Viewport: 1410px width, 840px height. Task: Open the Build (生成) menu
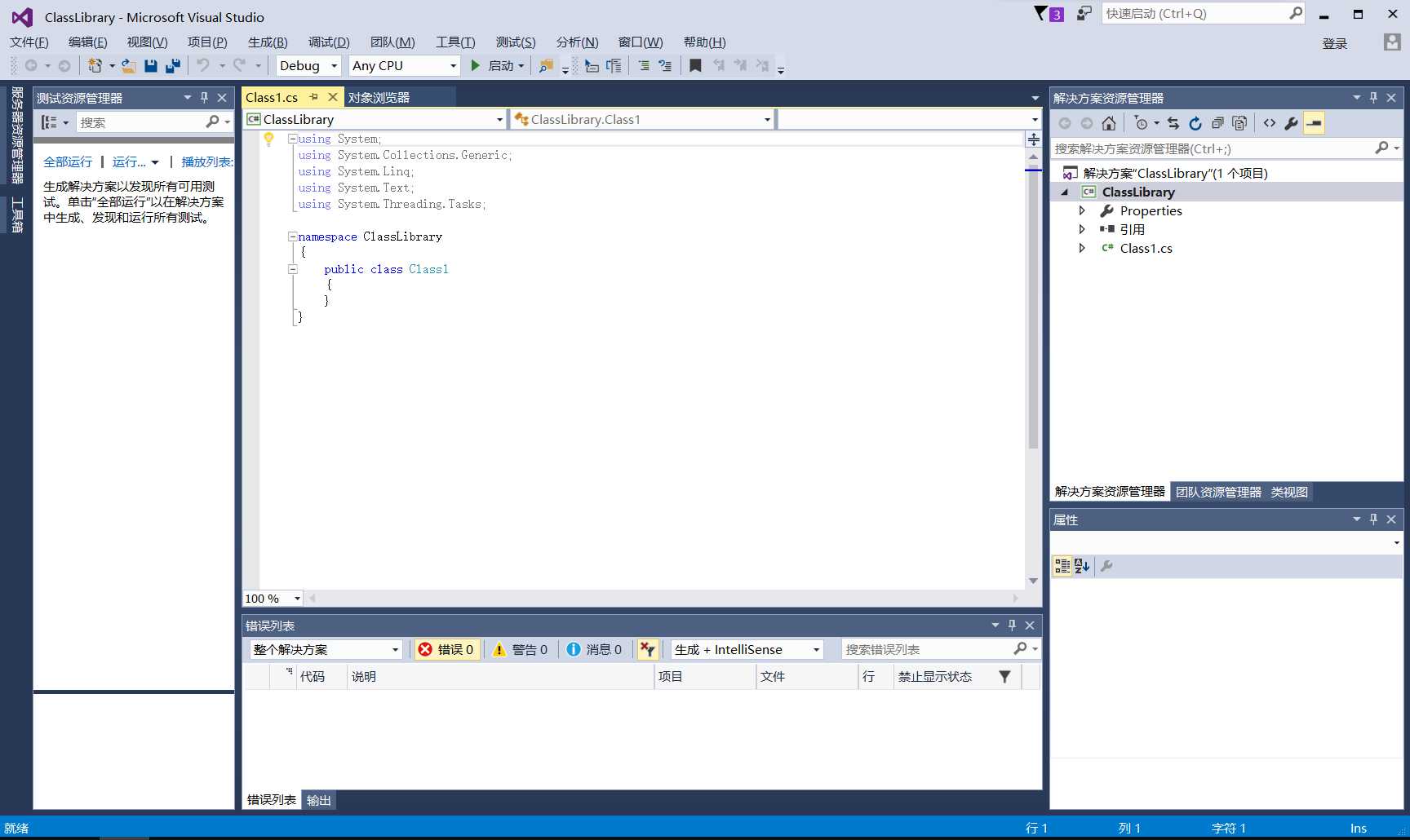(268, 42)
